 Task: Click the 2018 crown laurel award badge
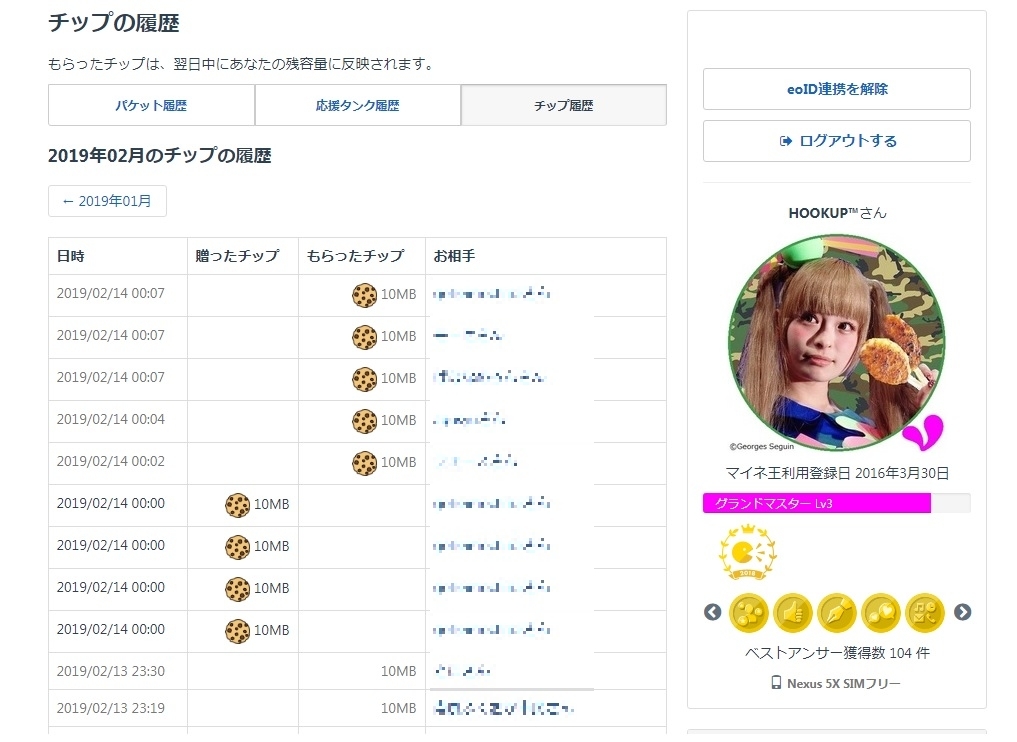[x=747, y=552]
